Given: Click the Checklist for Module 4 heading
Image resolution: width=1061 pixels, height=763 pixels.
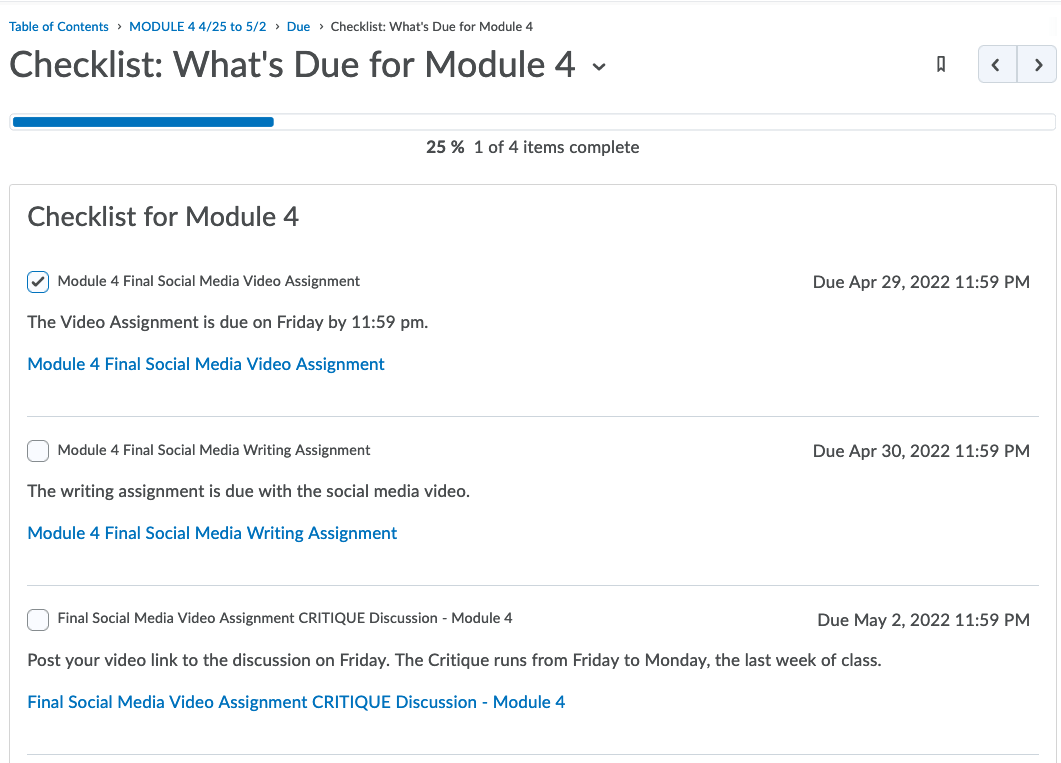Looking at the screenshot, I should (x=163, y=216).
